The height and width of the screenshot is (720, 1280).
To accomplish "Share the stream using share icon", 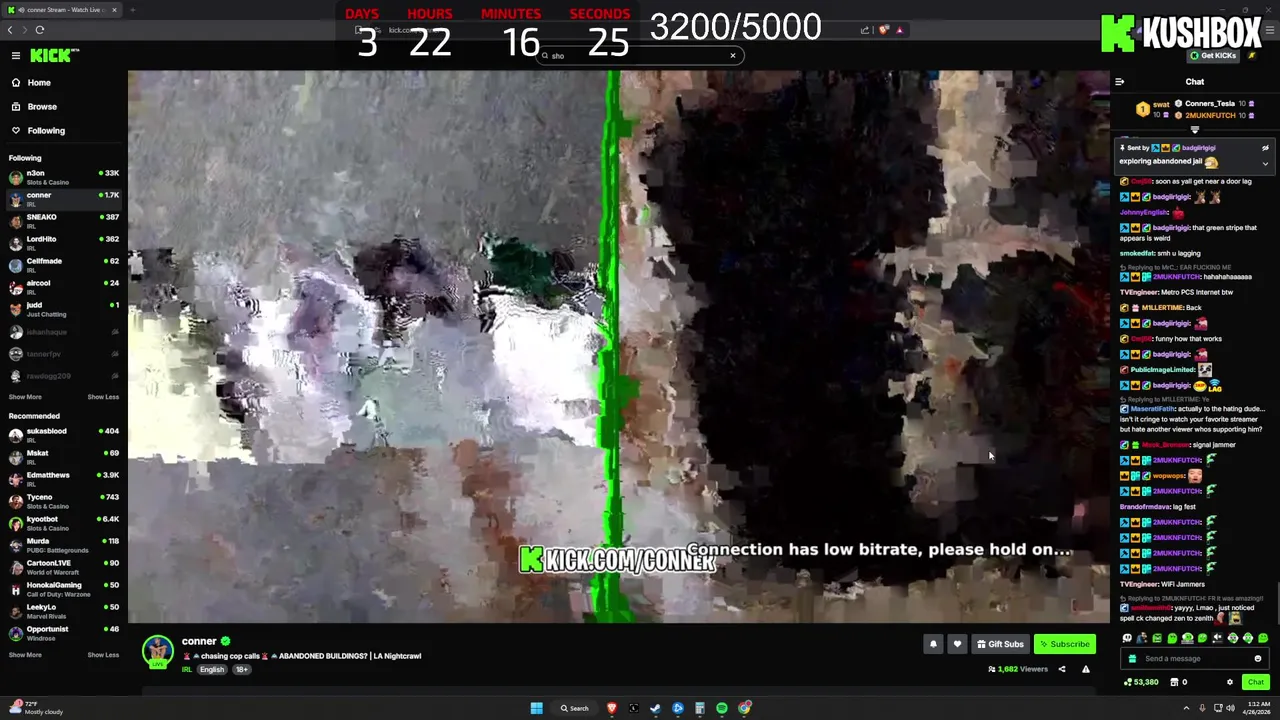I will point(1062,669).
